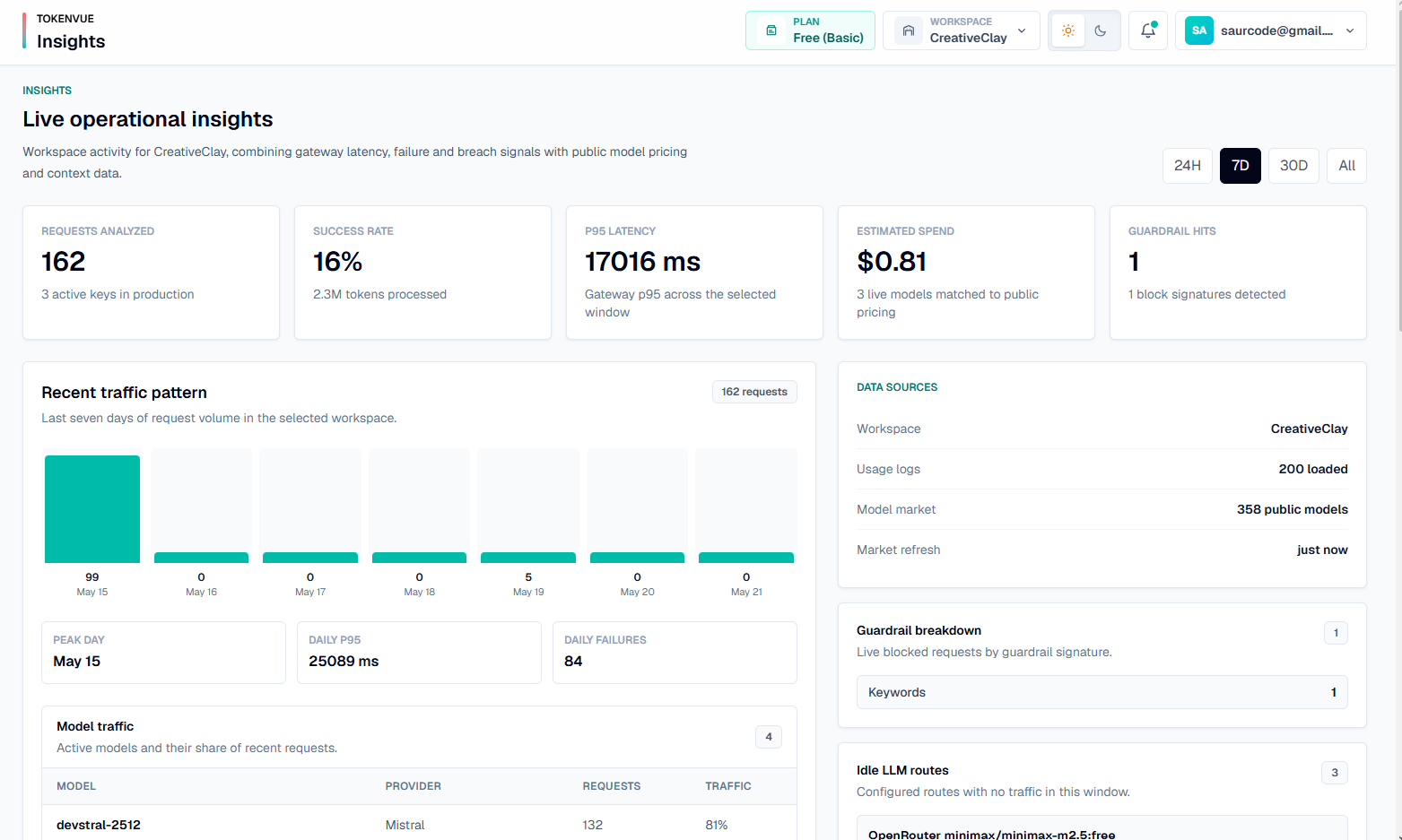The image size is (1402, 840).
Task: Click the Peak Day value May 15
Action: pos(77,662)
